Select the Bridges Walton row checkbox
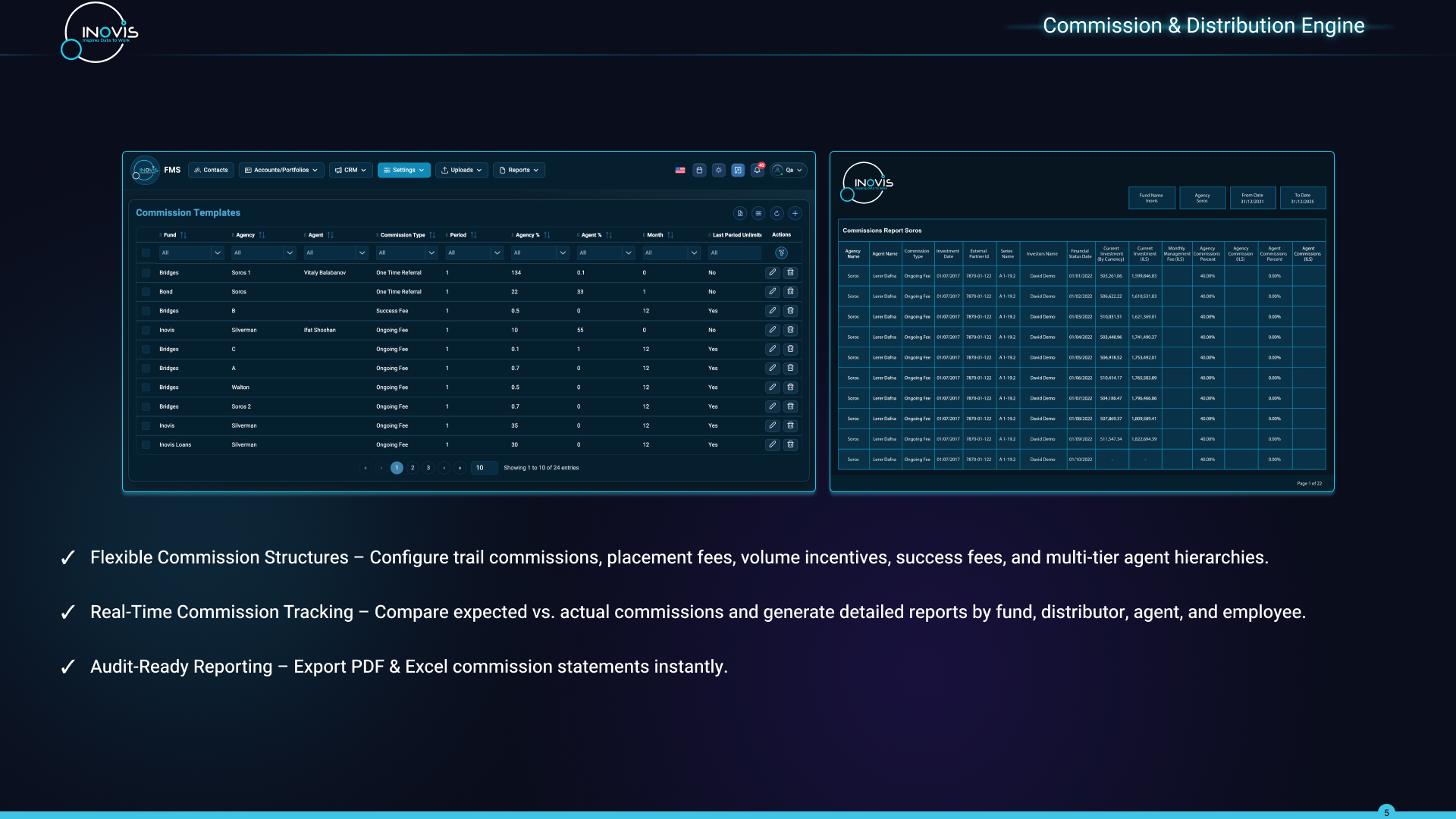The height and width of the screenshot is (819, 1456). (146, 388)
